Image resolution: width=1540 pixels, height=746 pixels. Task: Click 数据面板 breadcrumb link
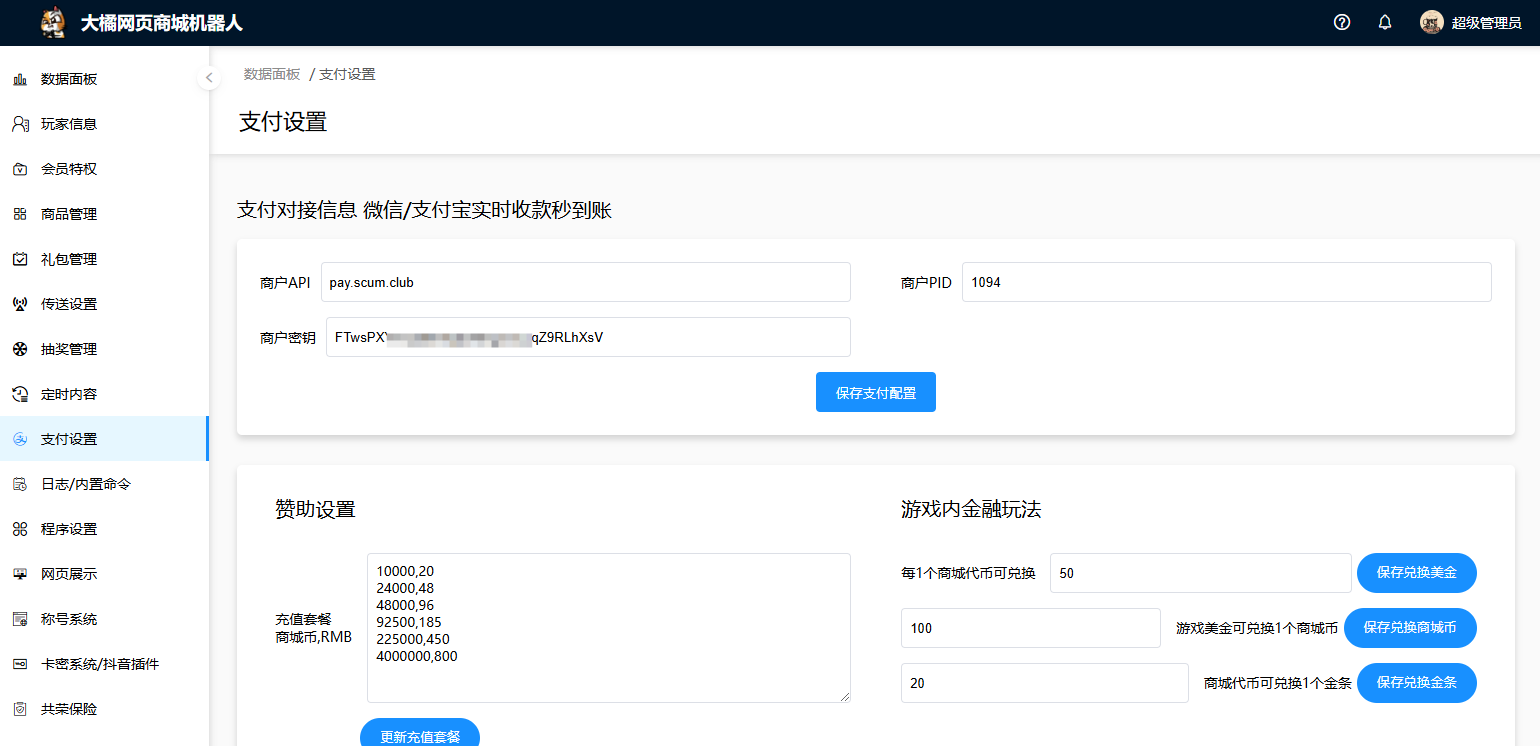(x=272, y=74)
